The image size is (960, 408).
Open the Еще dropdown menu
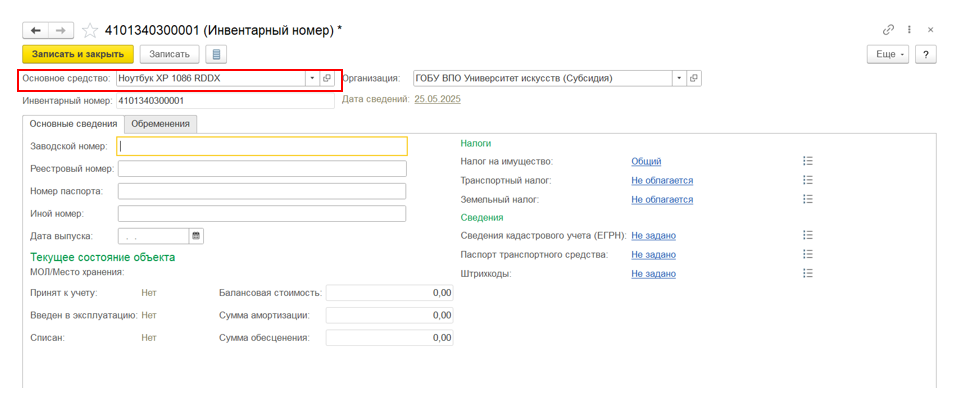(889, 54)
